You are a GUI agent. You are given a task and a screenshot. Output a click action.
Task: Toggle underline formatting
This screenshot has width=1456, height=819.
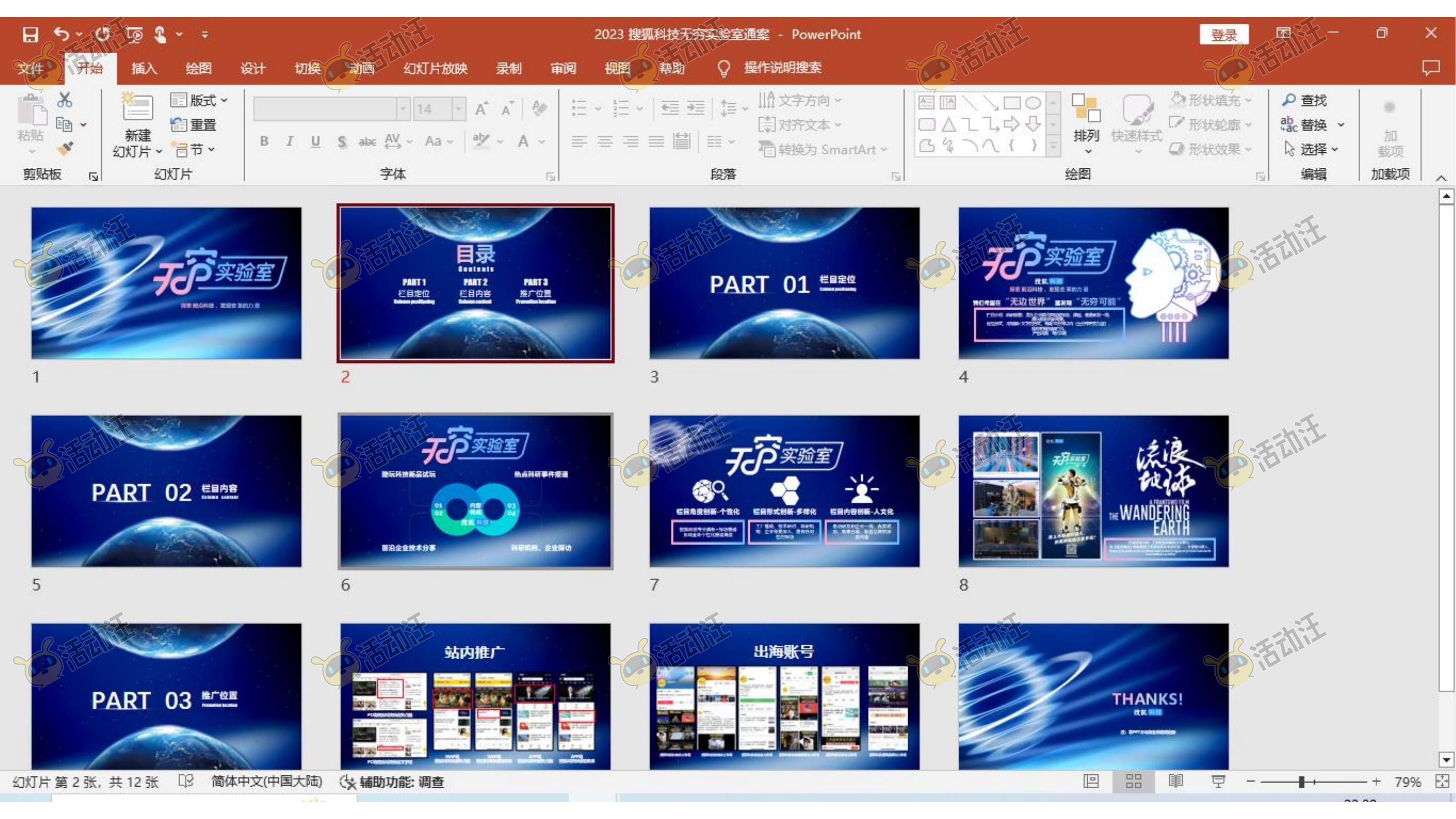(316, 141)
